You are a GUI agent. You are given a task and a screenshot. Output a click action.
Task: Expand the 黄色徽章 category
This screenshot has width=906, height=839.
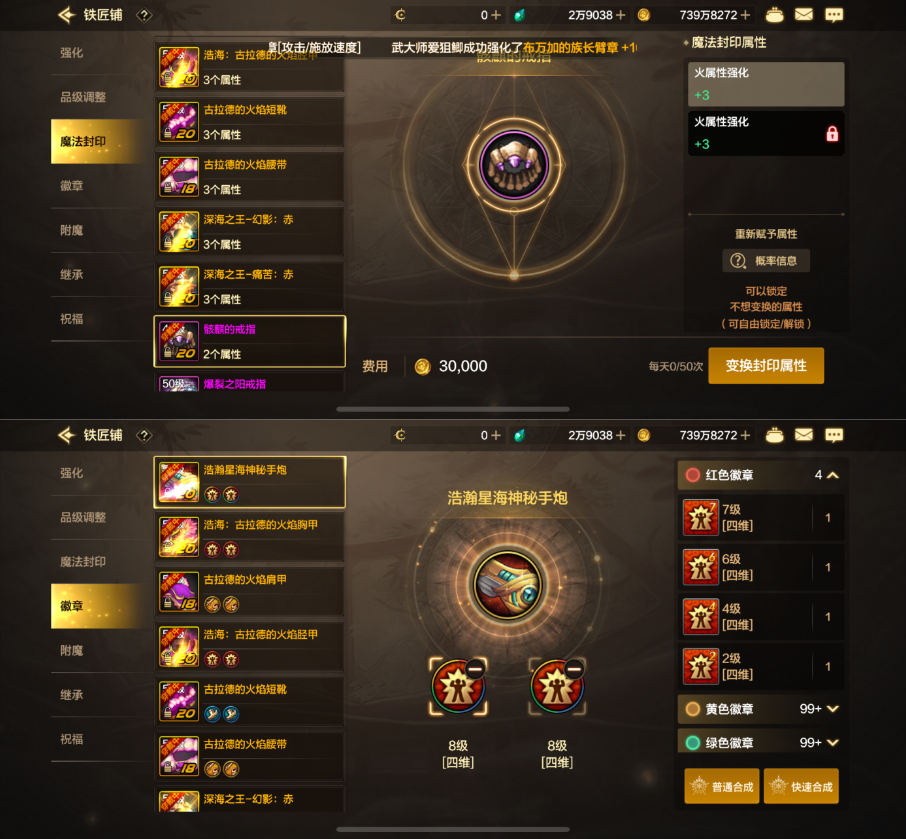click(760, 709)
